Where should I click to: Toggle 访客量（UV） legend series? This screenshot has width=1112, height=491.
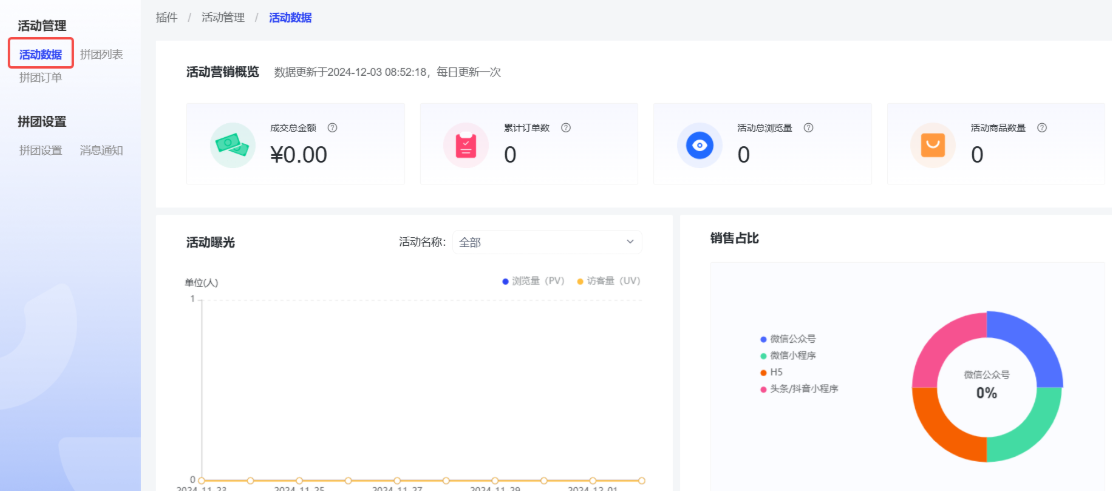(x=608, y=282)
